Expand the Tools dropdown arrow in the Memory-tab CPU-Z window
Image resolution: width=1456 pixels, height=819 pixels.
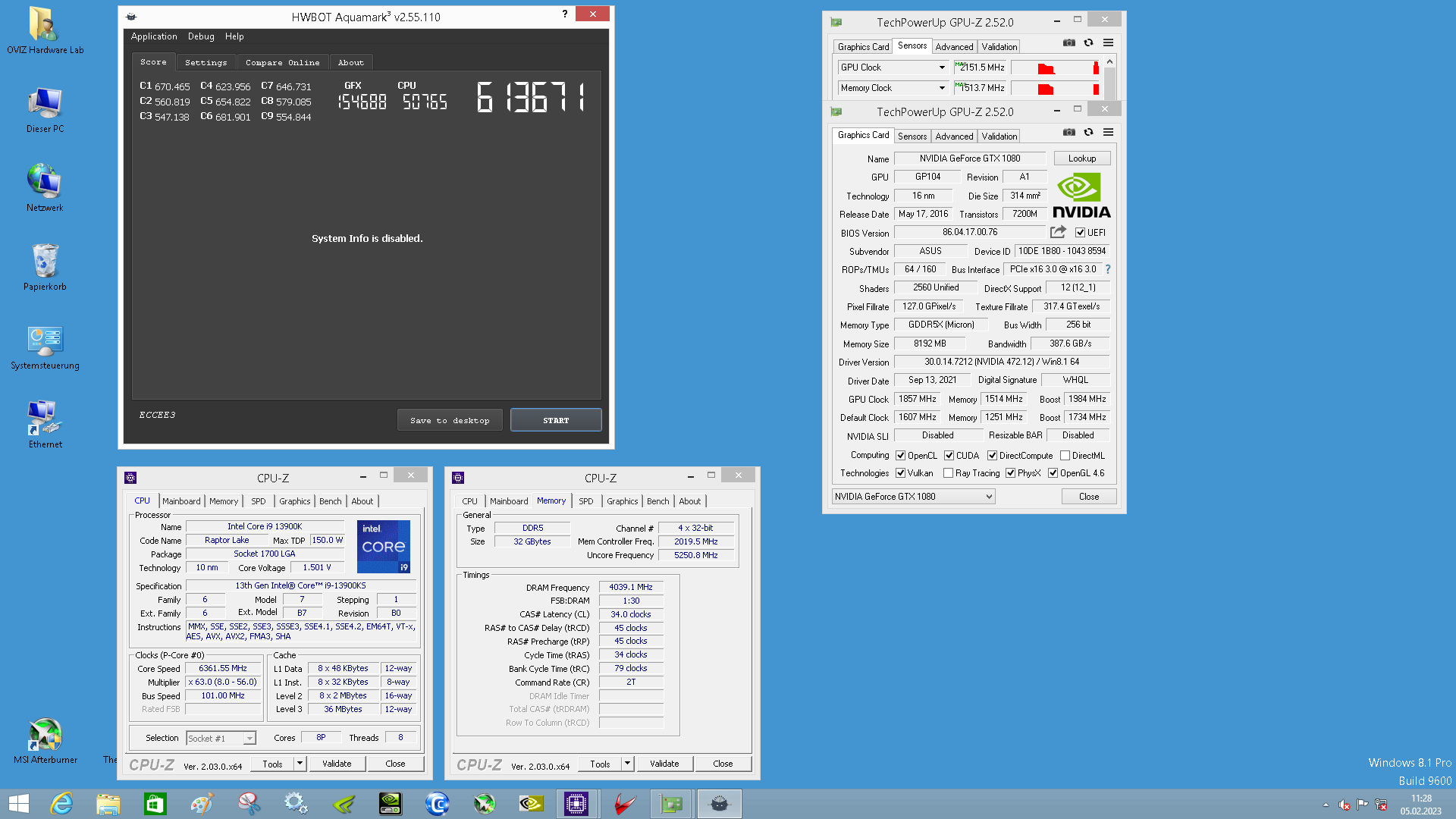pyautogui.click(x=628, y=764)
